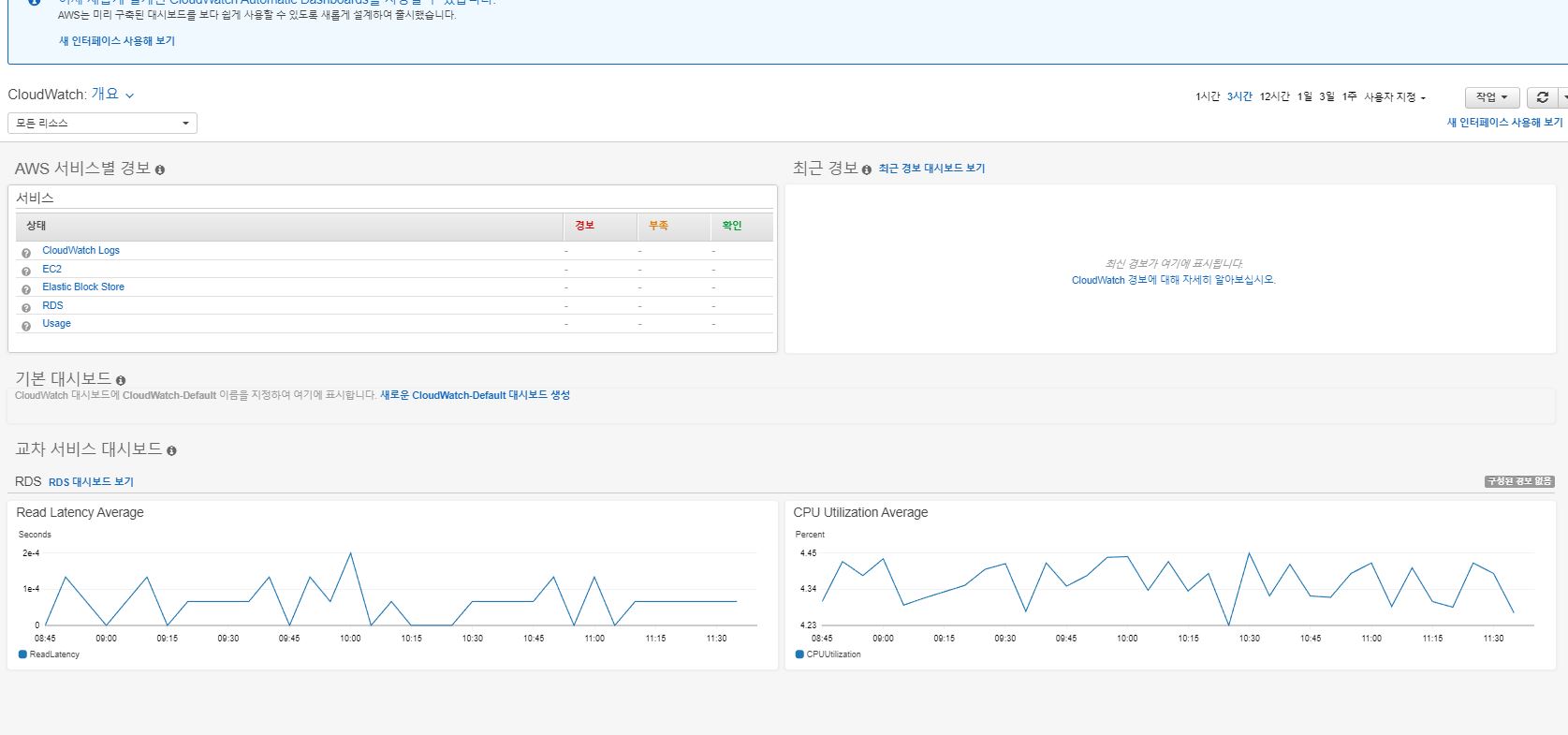Open the 사용자 지정 custom time range
This screenshot has height=735, width=1568.
(x=1394, y=97)
